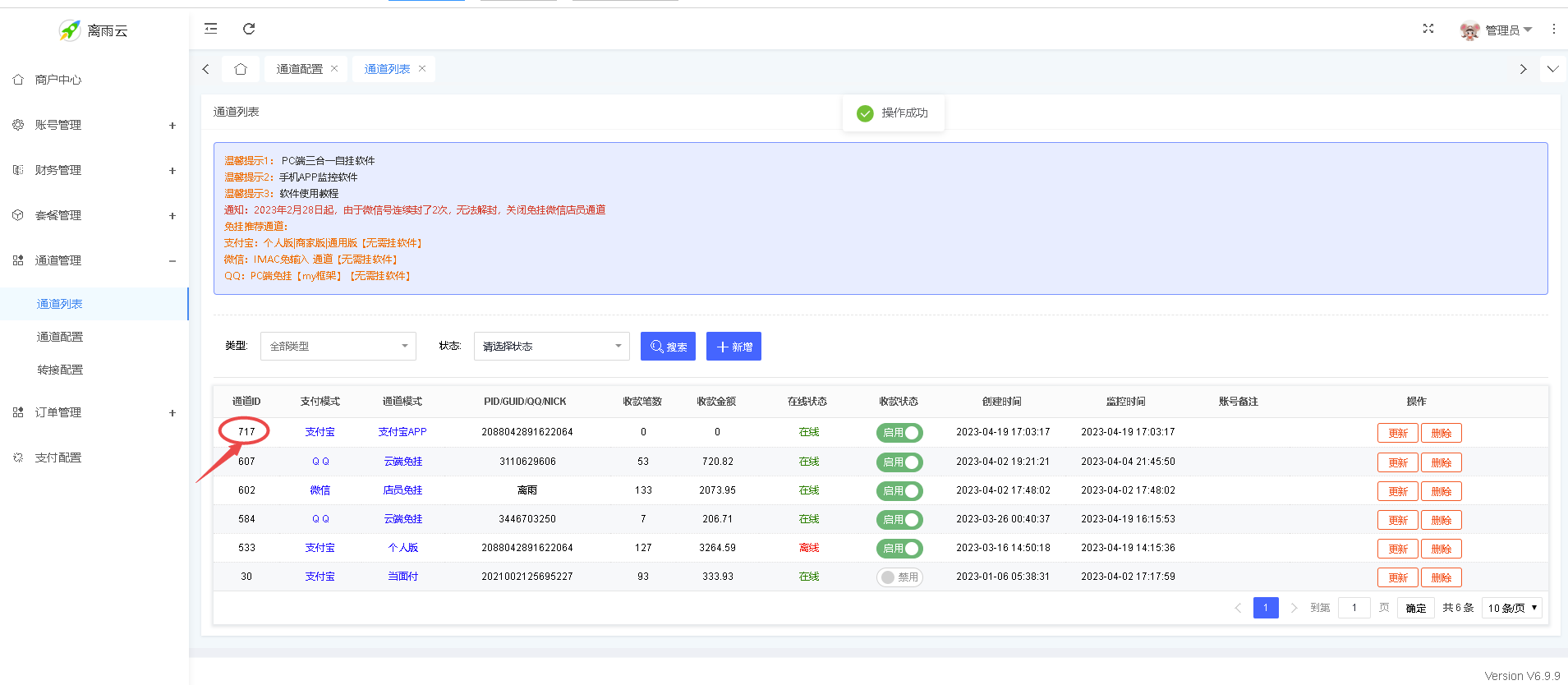This screenshot has height=685, width=1568.
Task: Click the administrator avatar image
Action: pyautogui.click(x=1469, y=30)
